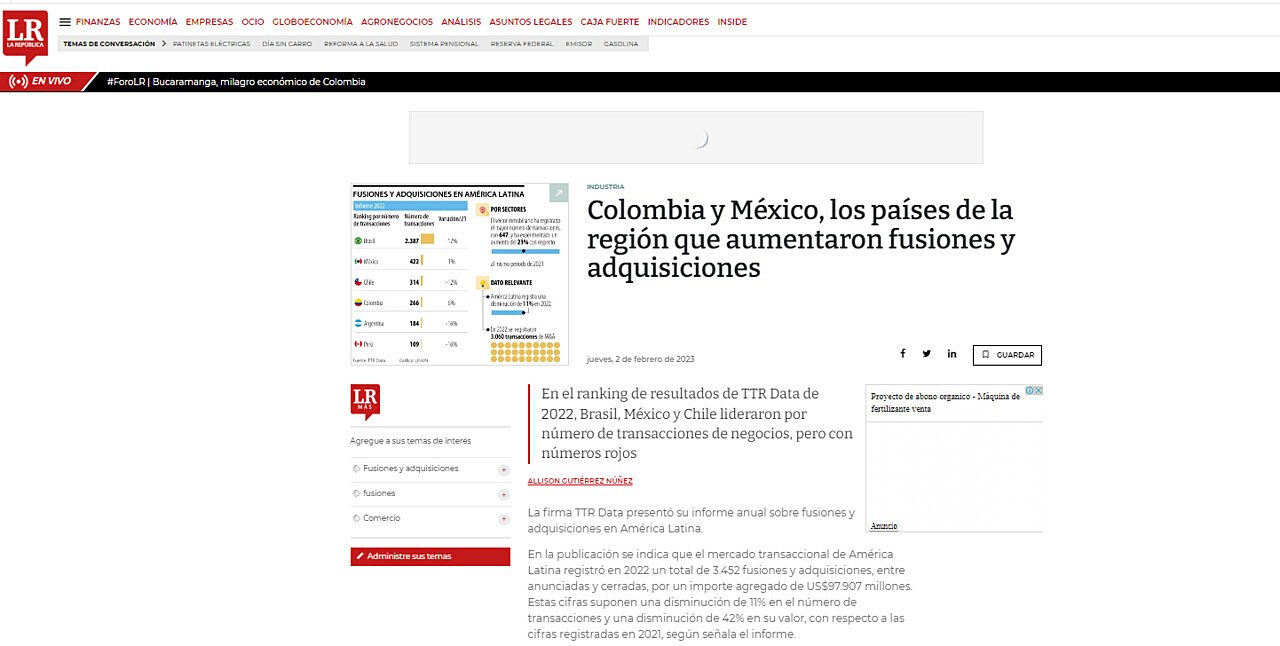Viewport: 1280px width, 646px height.
Task: Open author link Allison Gutiérrez Núñez
Action: [580, 481]
